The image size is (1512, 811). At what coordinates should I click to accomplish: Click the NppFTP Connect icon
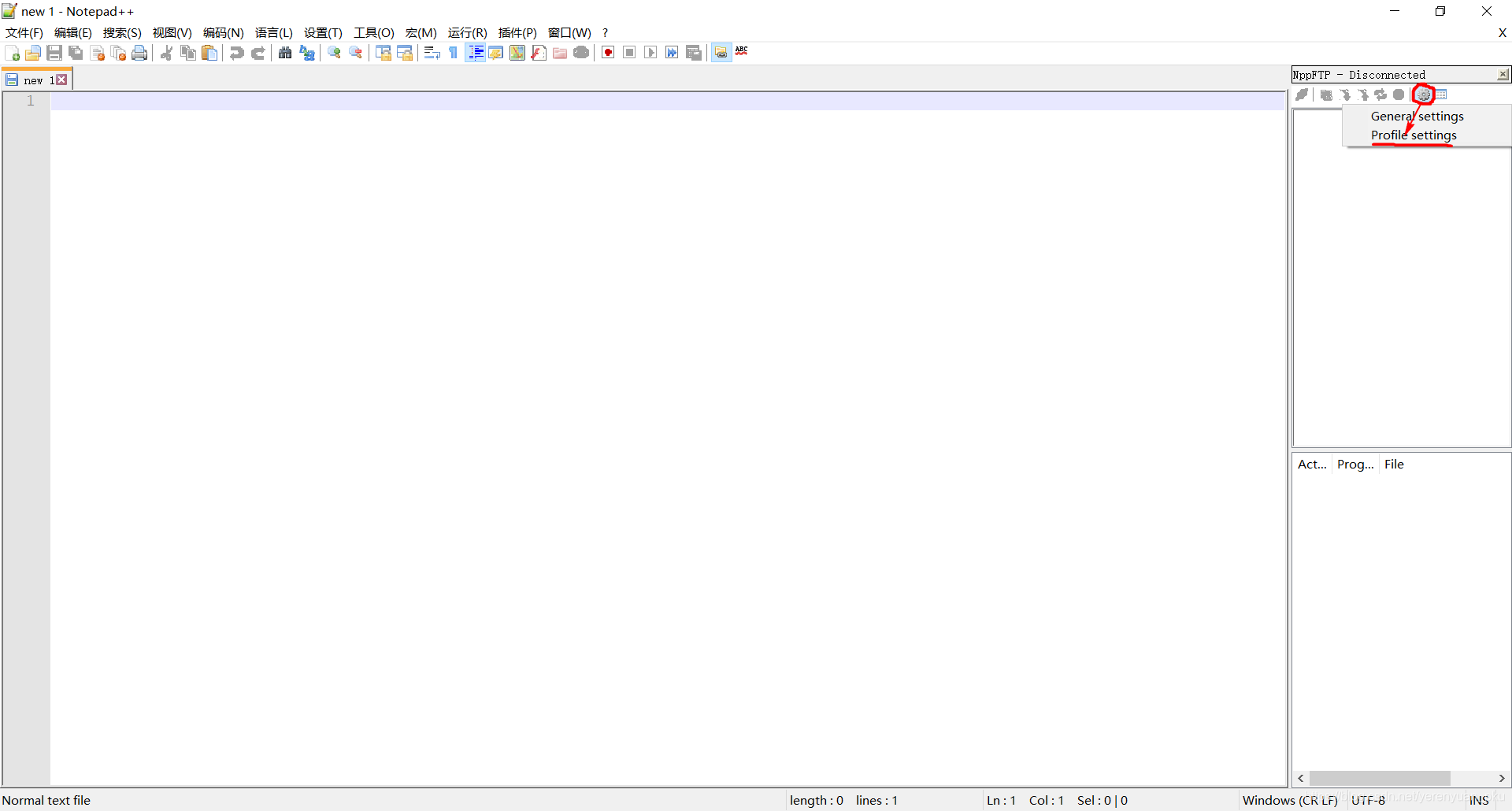point(1303,94)
